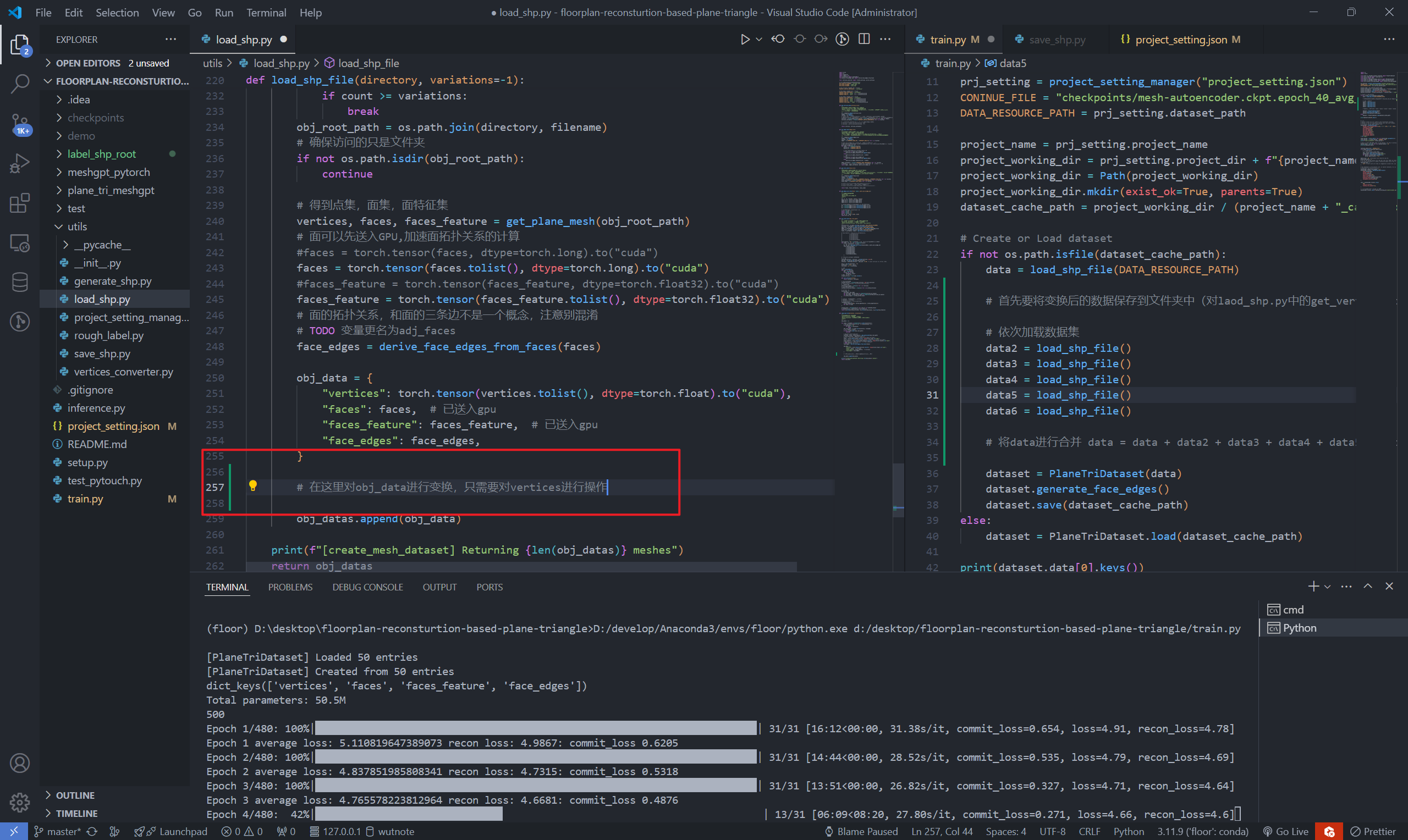
Task: Click load_shp_file in the breadcrumb
Action: pyautogui.click(x=368, y=63)
